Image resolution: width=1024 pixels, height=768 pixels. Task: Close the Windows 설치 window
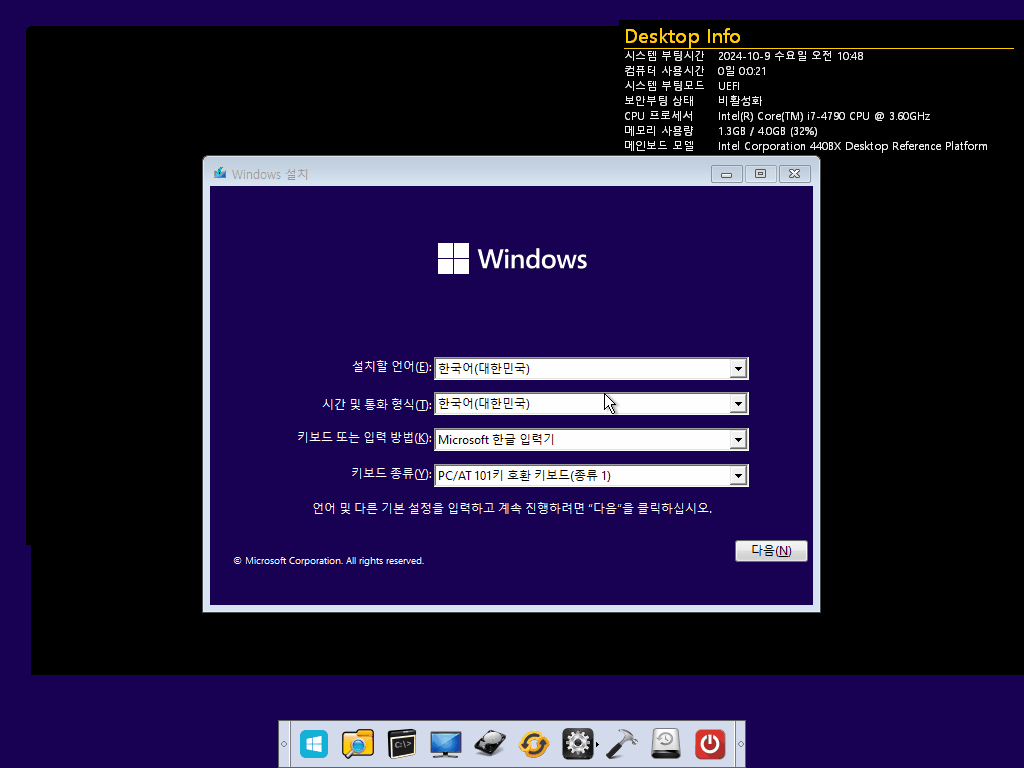(794, 174)
